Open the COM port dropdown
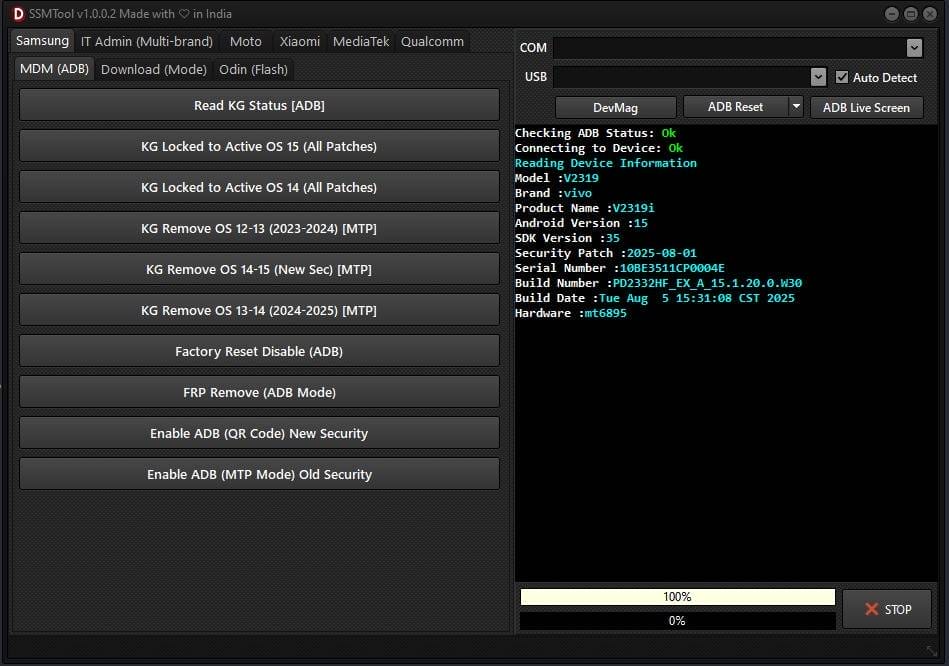949x666 pixels. pos(913,47)
